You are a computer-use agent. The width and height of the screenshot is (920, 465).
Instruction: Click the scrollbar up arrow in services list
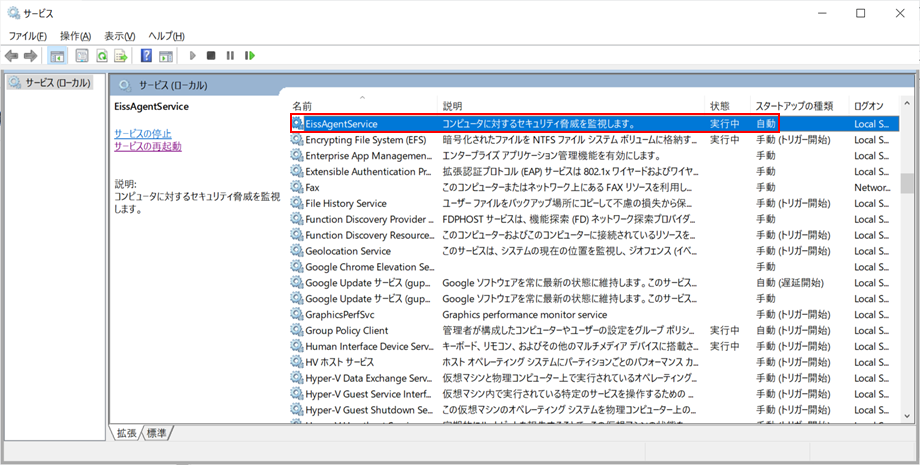click(x=907, y=105)
